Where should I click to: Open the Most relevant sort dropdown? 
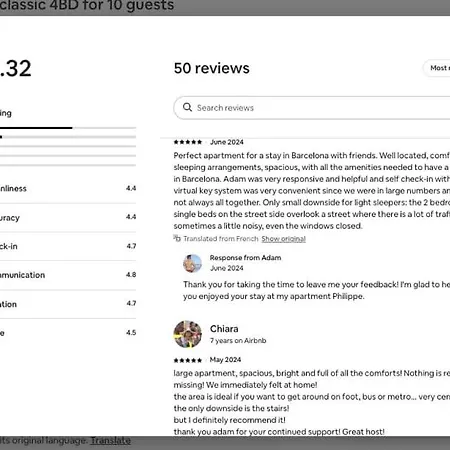437,68
